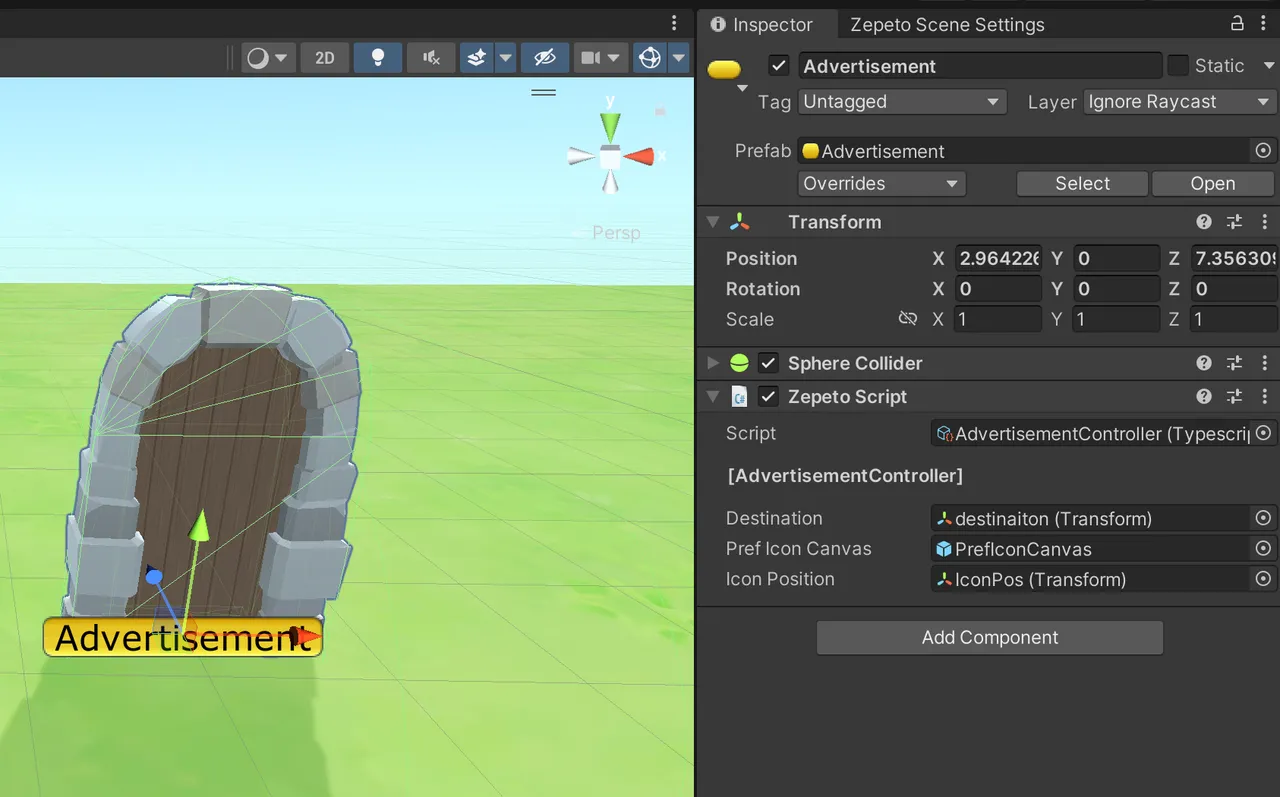
Task: Open the Tag dropdown showing Untagged
Action: click(x=902, y=101)
